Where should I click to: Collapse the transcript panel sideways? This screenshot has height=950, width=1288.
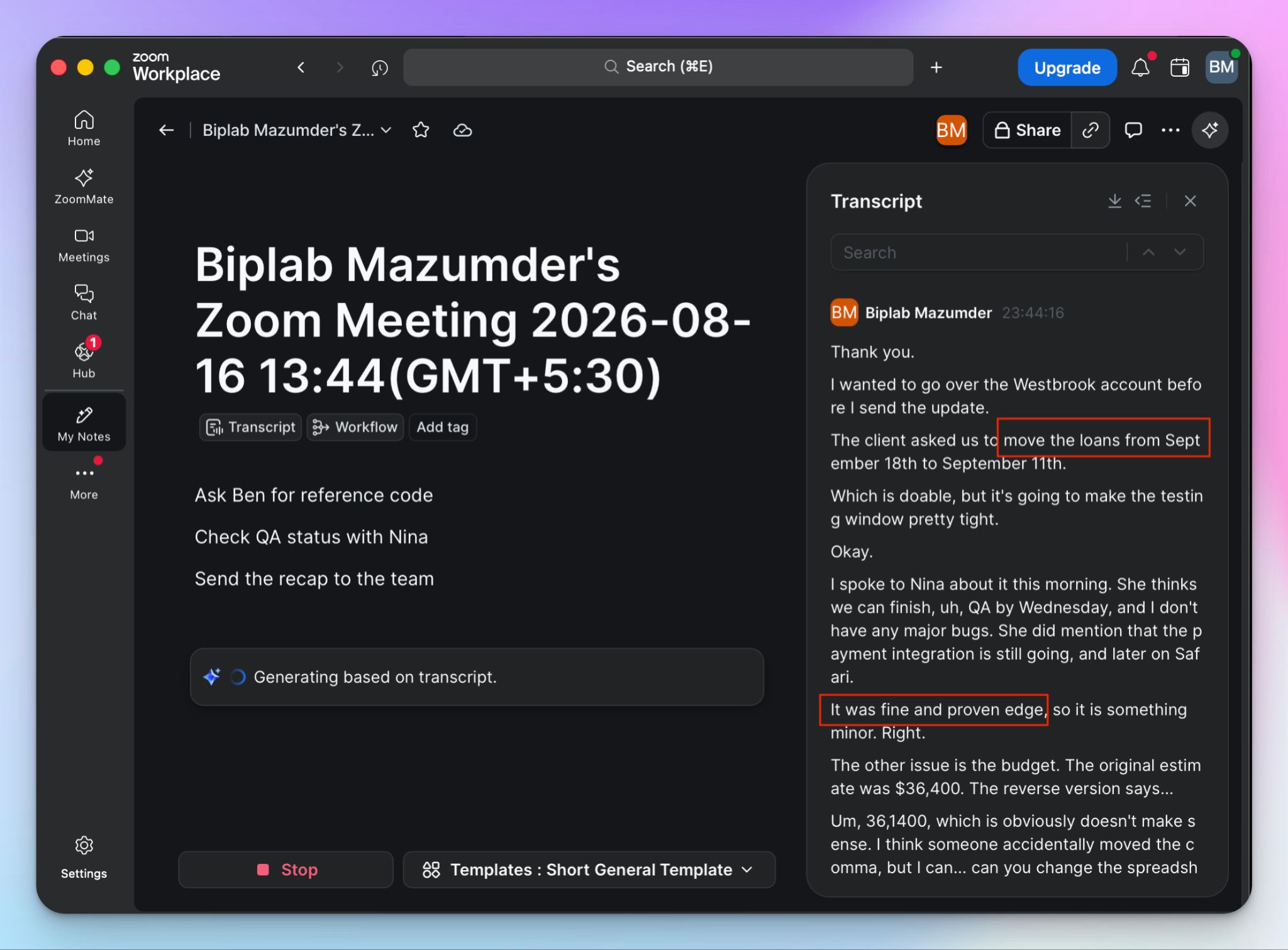pyautogui.click(x=1143, y=201)
